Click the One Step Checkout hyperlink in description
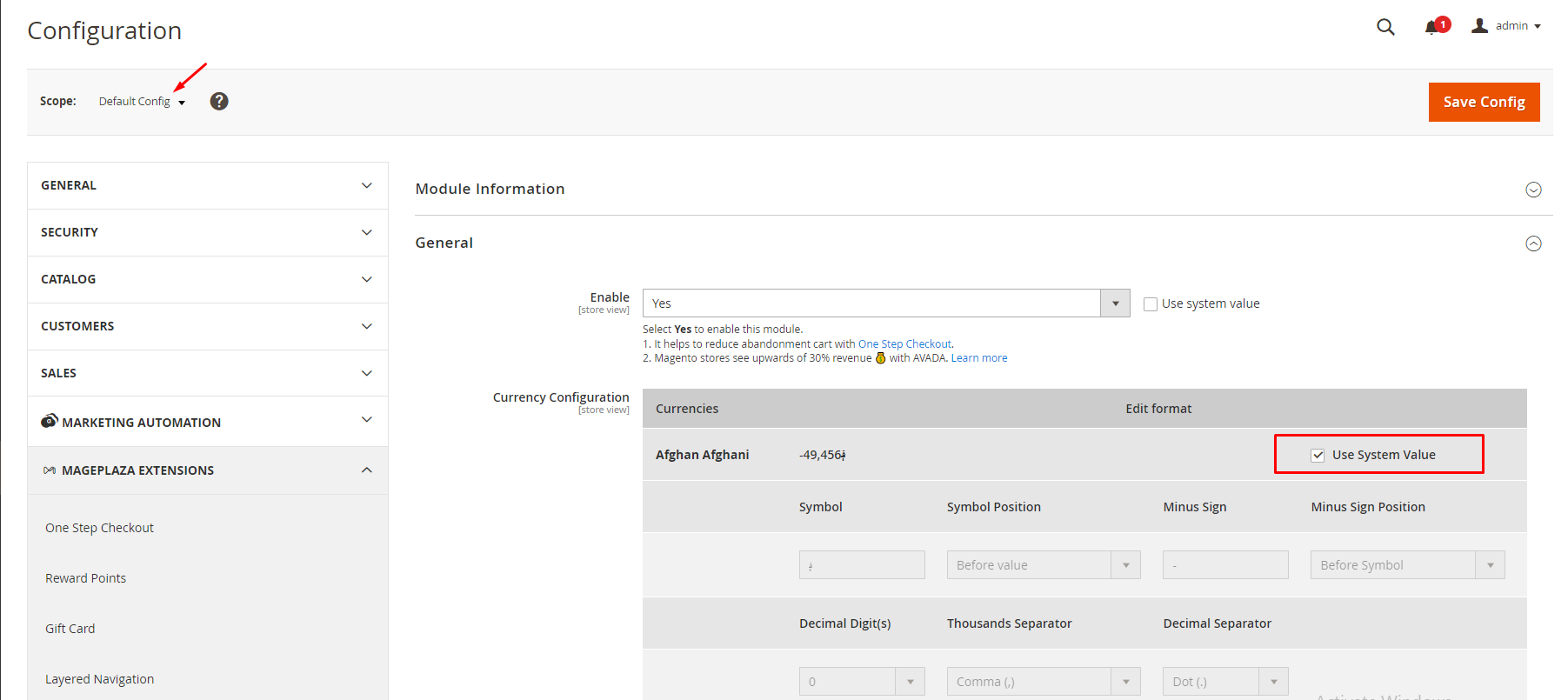This screenshot has height=700, width=1568. click(904, 344)
